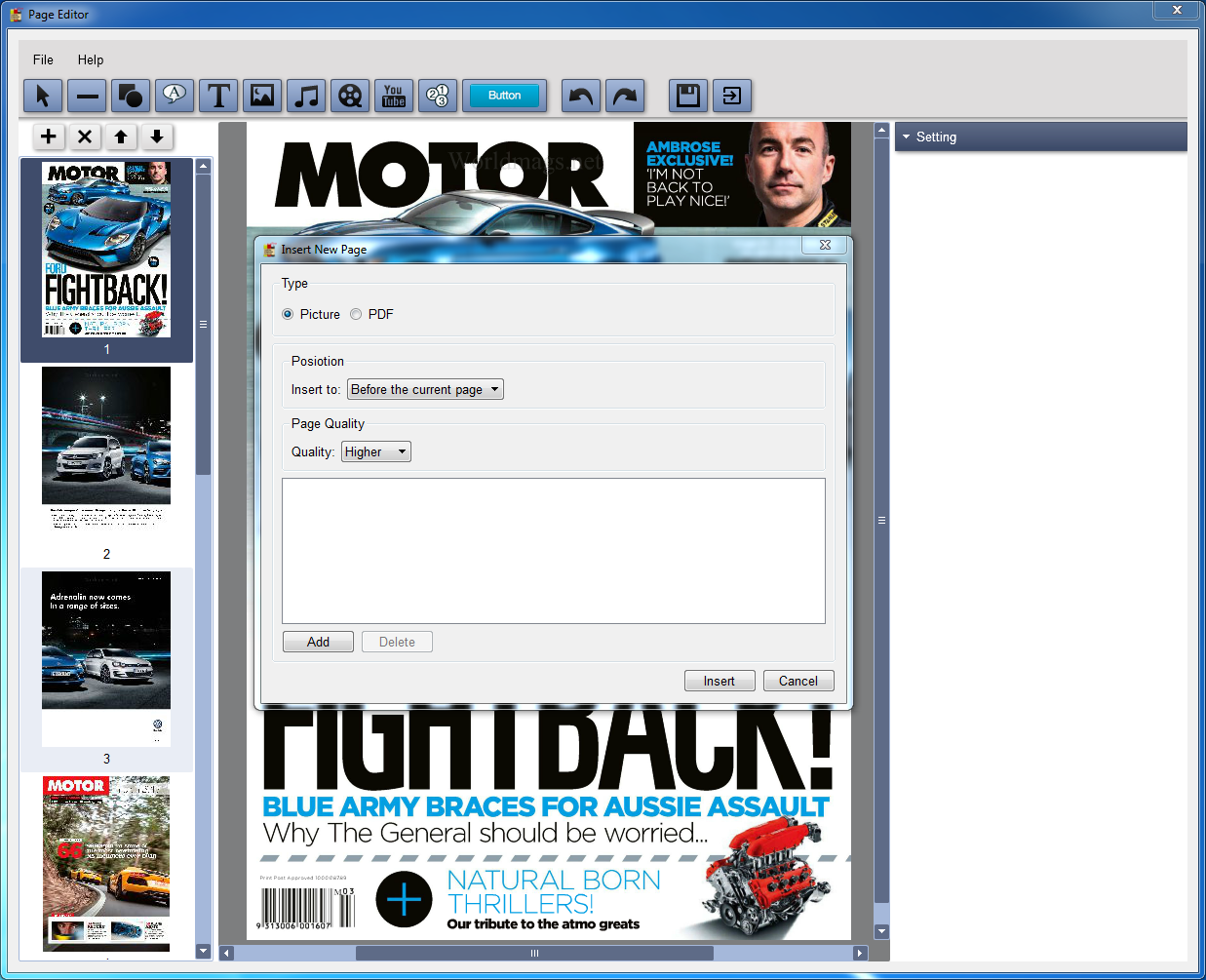Viewport: 1206px width, 980px height.
Task: Click canvas horizontal scroll right arrow
Action: [x=859, y=953]
